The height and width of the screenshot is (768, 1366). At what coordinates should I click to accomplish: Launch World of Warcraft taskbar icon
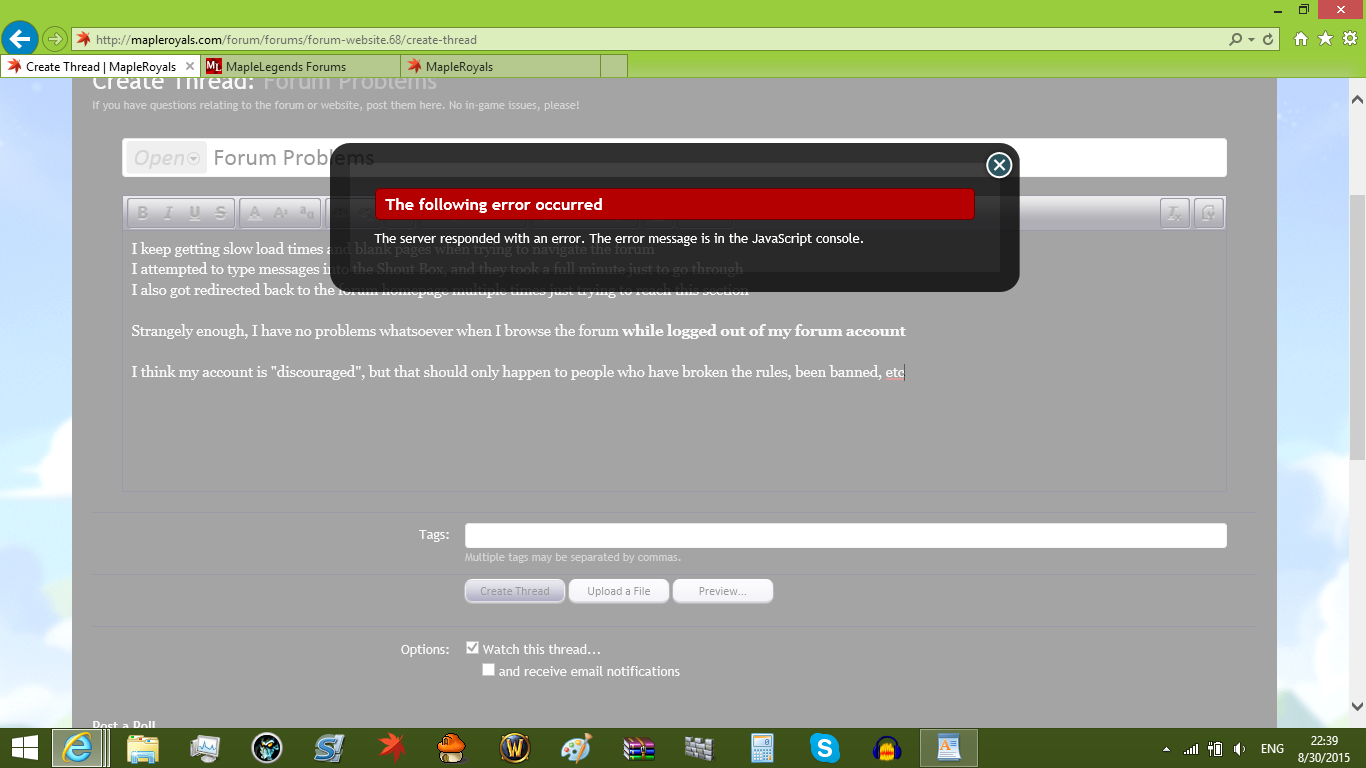[515, 748]
